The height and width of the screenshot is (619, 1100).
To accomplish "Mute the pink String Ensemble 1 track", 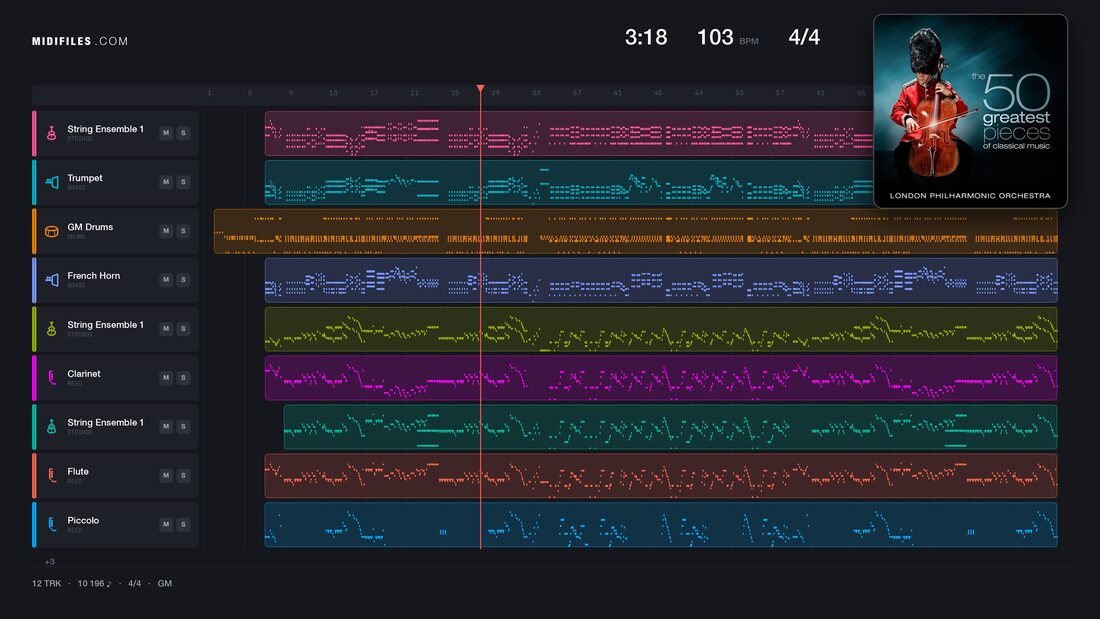I will 166,133.
